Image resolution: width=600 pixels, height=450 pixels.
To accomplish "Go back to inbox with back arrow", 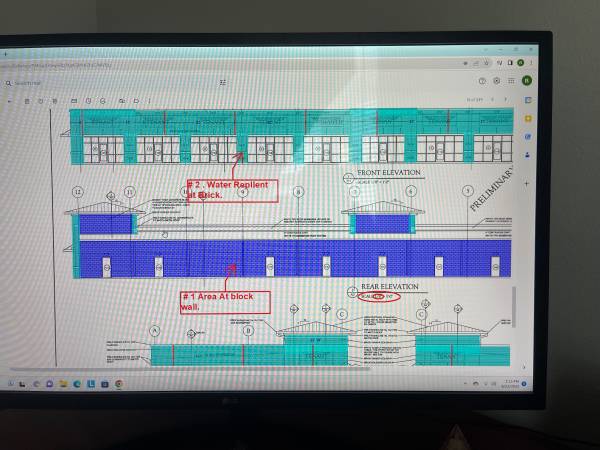I will click(x=10, y=101).
